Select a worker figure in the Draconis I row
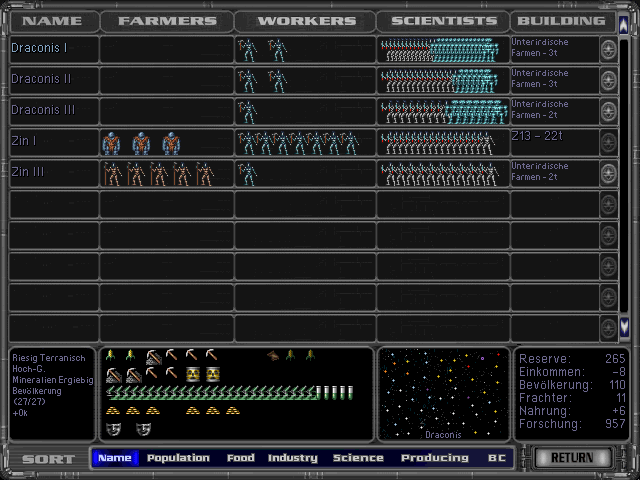The width and height of the screenshot is (640, 480). pos(247,50)
